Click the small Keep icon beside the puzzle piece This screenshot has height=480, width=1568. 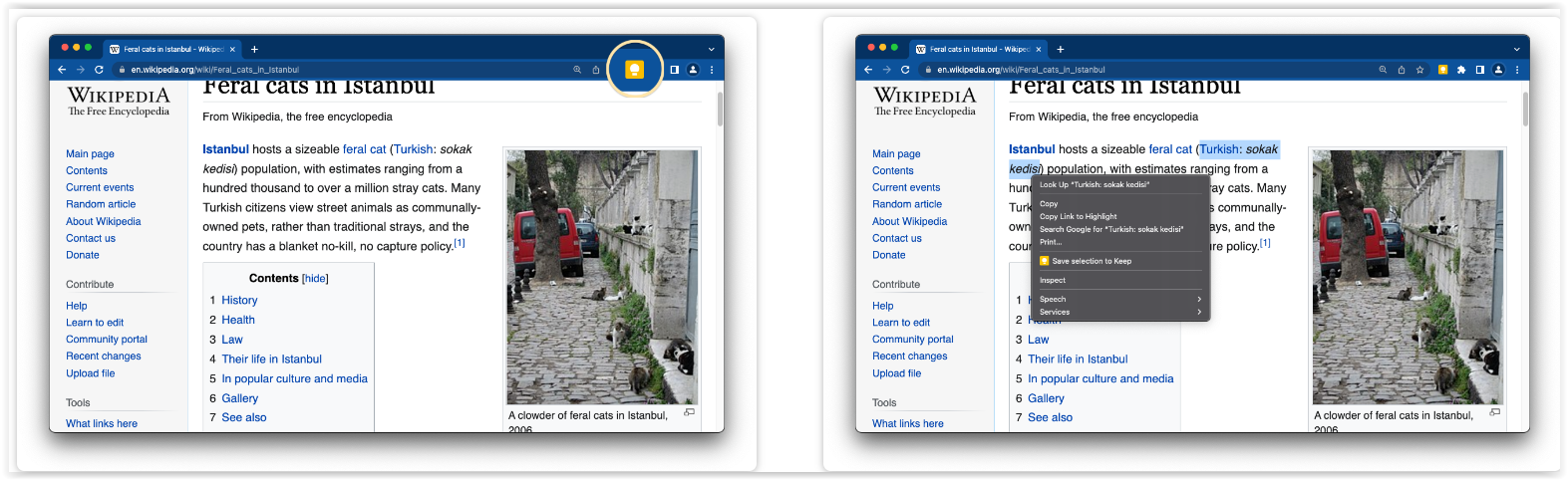point(1442,70)
